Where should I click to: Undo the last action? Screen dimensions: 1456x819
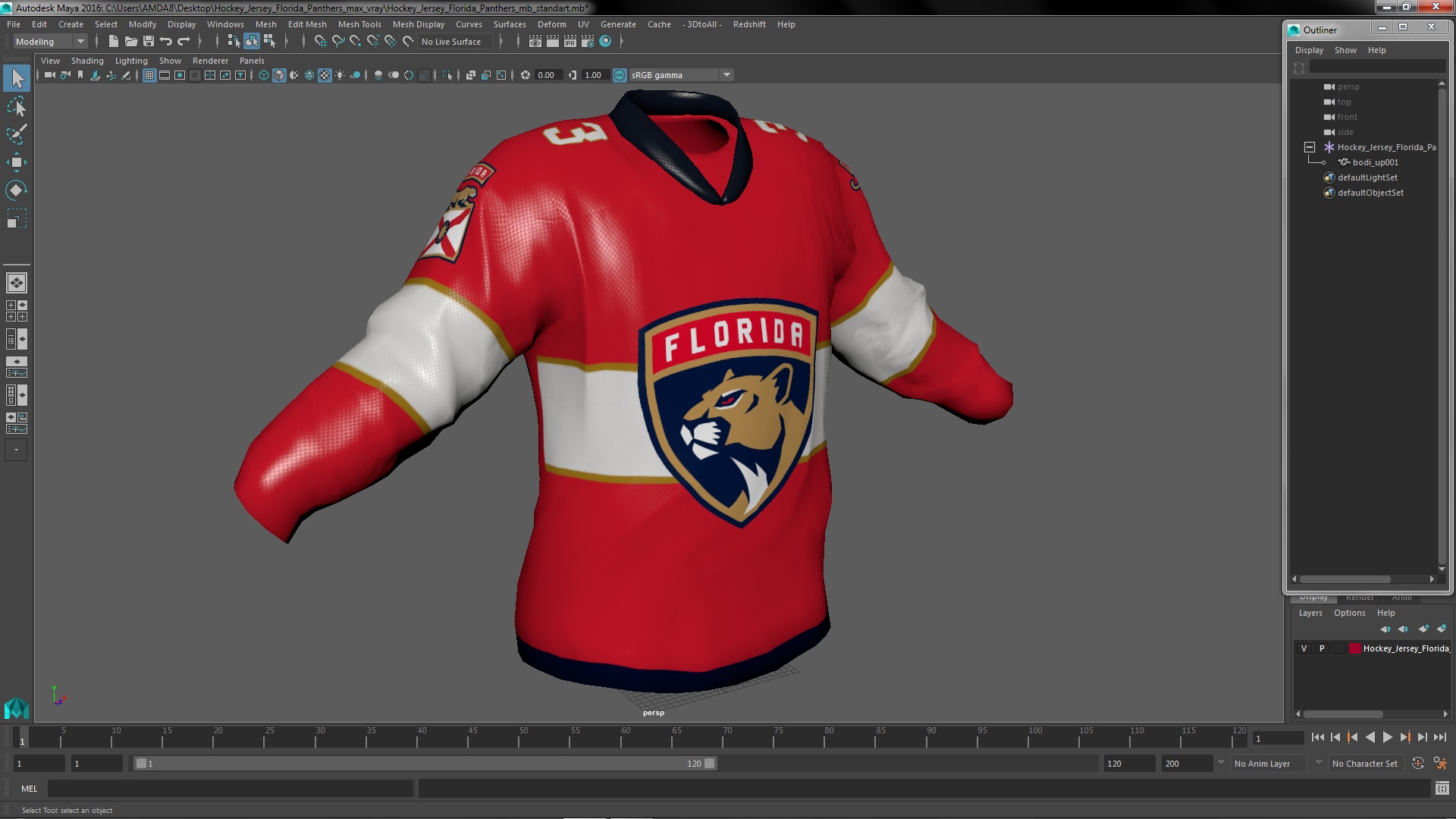[166, 42]
